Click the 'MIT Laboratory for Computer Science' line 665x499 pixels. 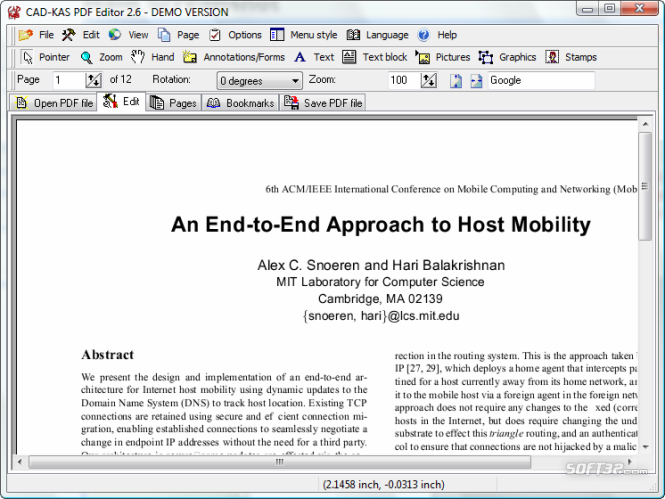click(380, 282)
